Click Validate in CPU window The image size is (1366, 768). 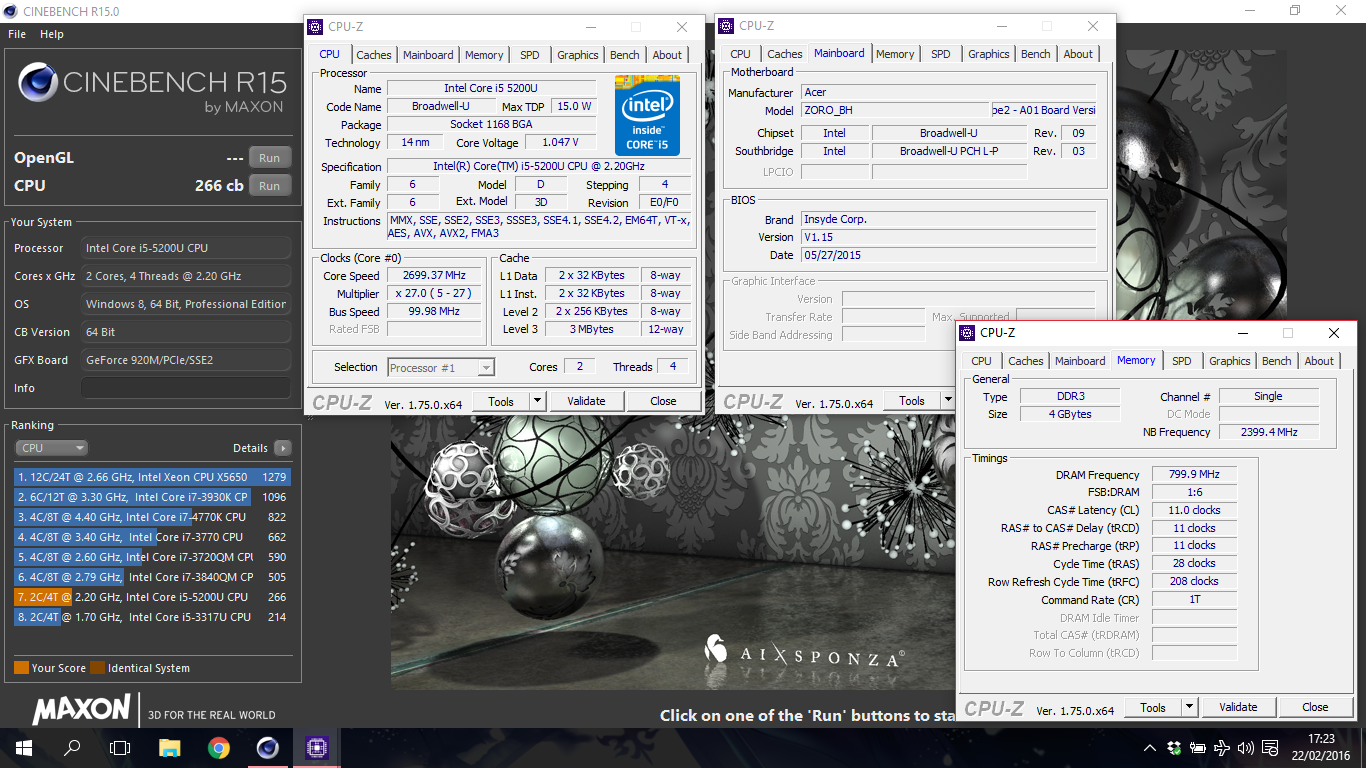586,401
